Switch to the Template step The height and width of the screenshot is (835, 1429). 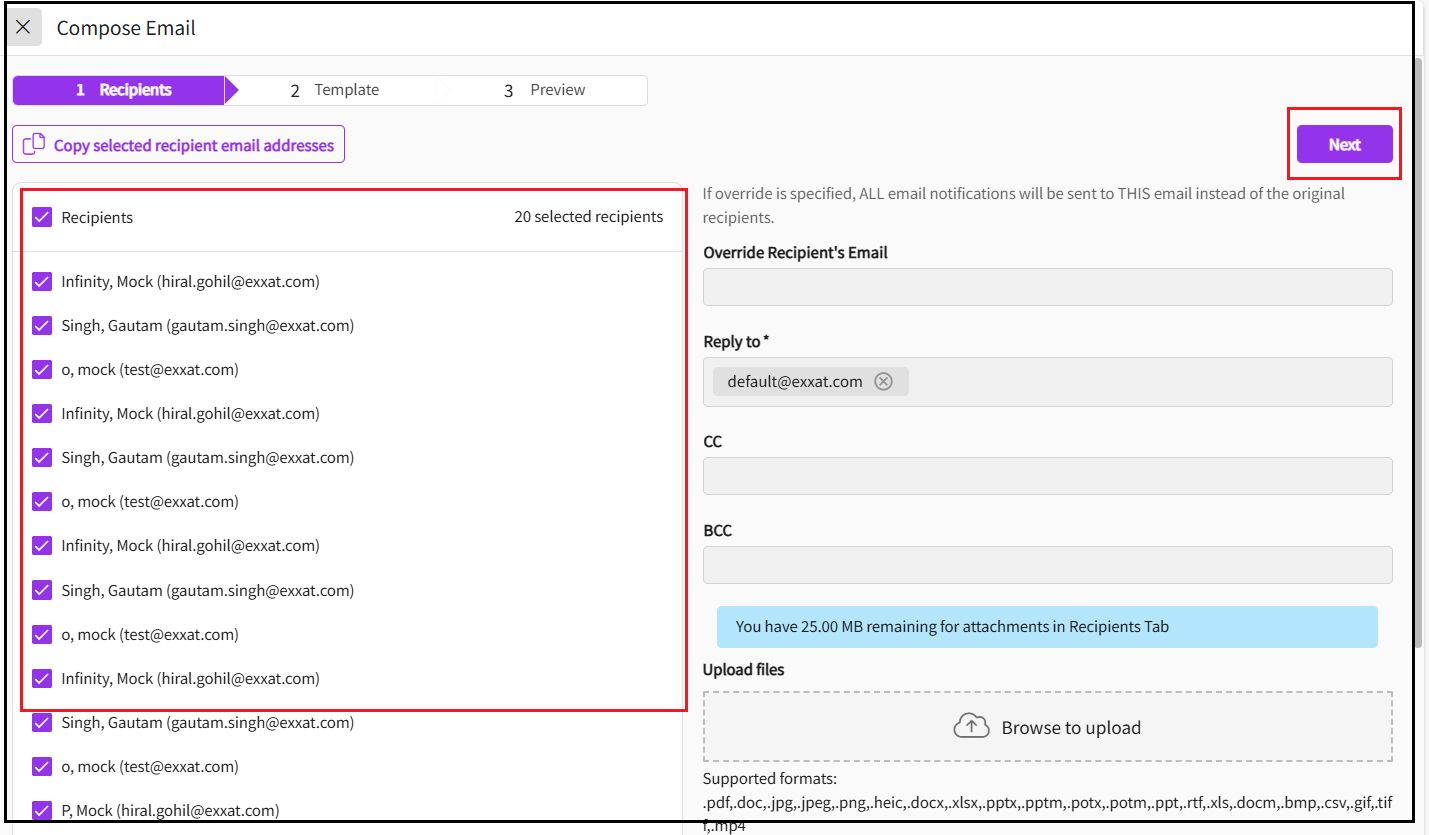(x=335, y=90)
